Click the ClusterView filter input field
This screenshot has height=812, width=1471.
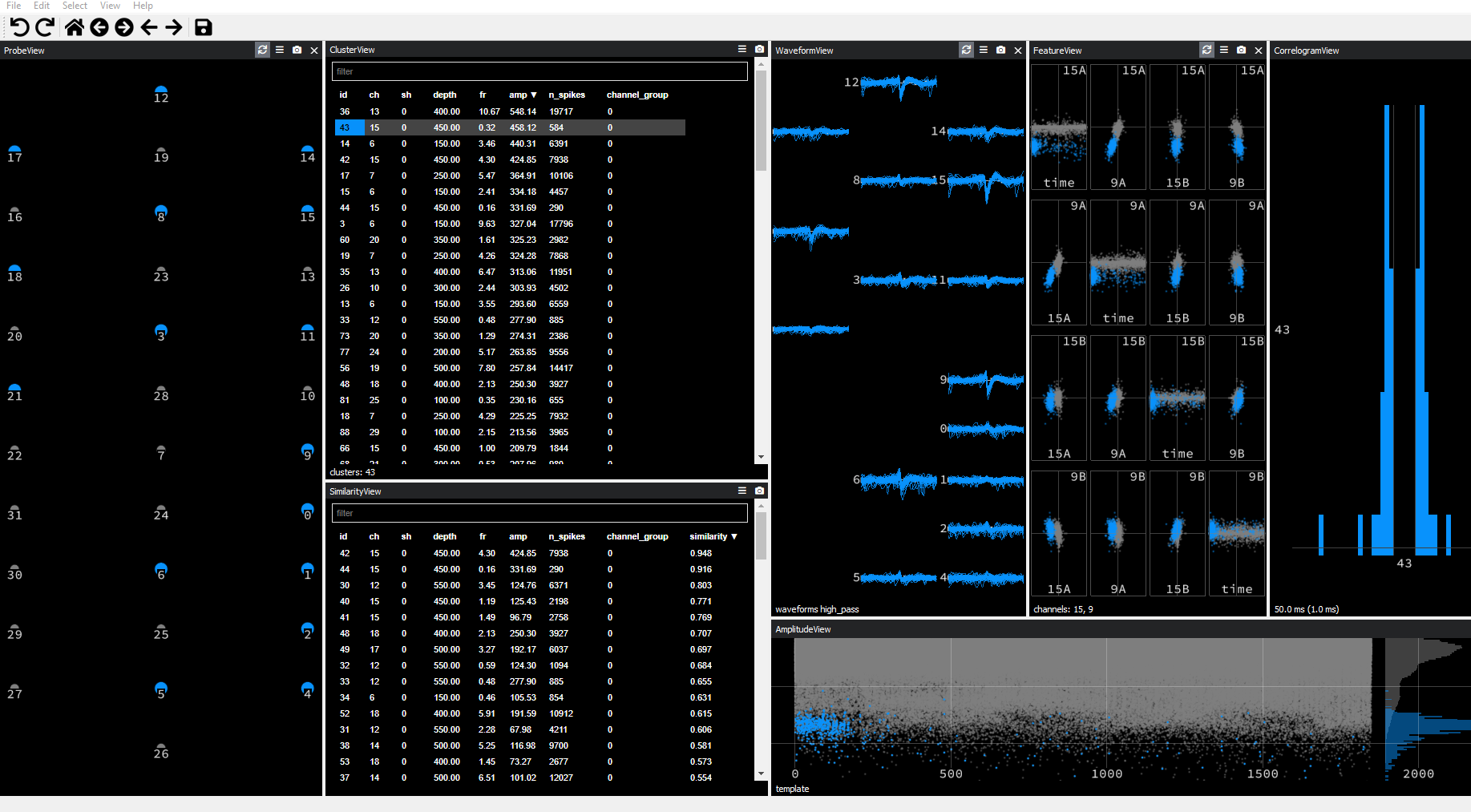(x=539, y=71)
